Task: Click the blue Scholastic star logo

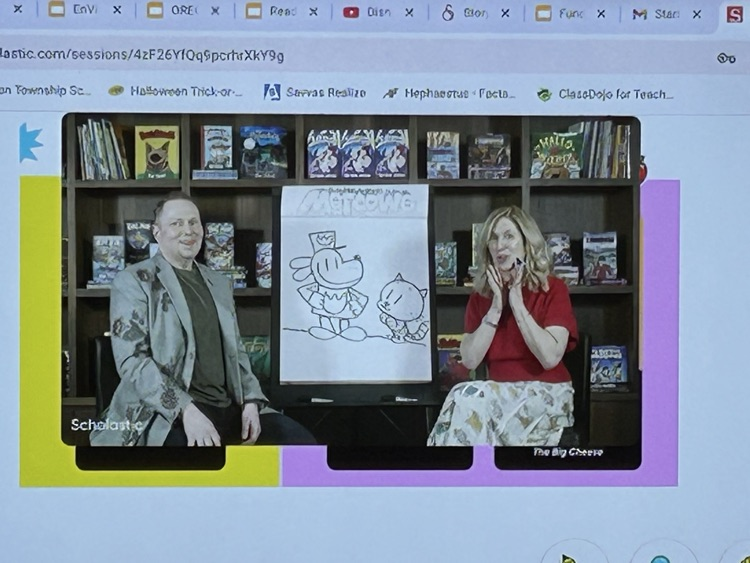Action: [x=30, y=142]
